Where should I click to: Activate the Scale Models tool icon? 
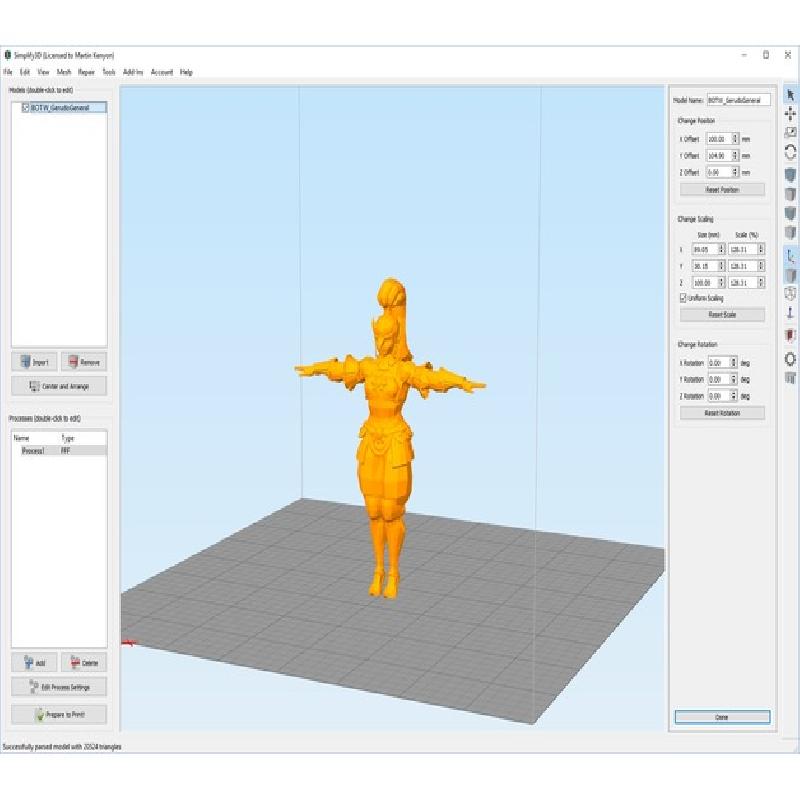pos(790,133)
